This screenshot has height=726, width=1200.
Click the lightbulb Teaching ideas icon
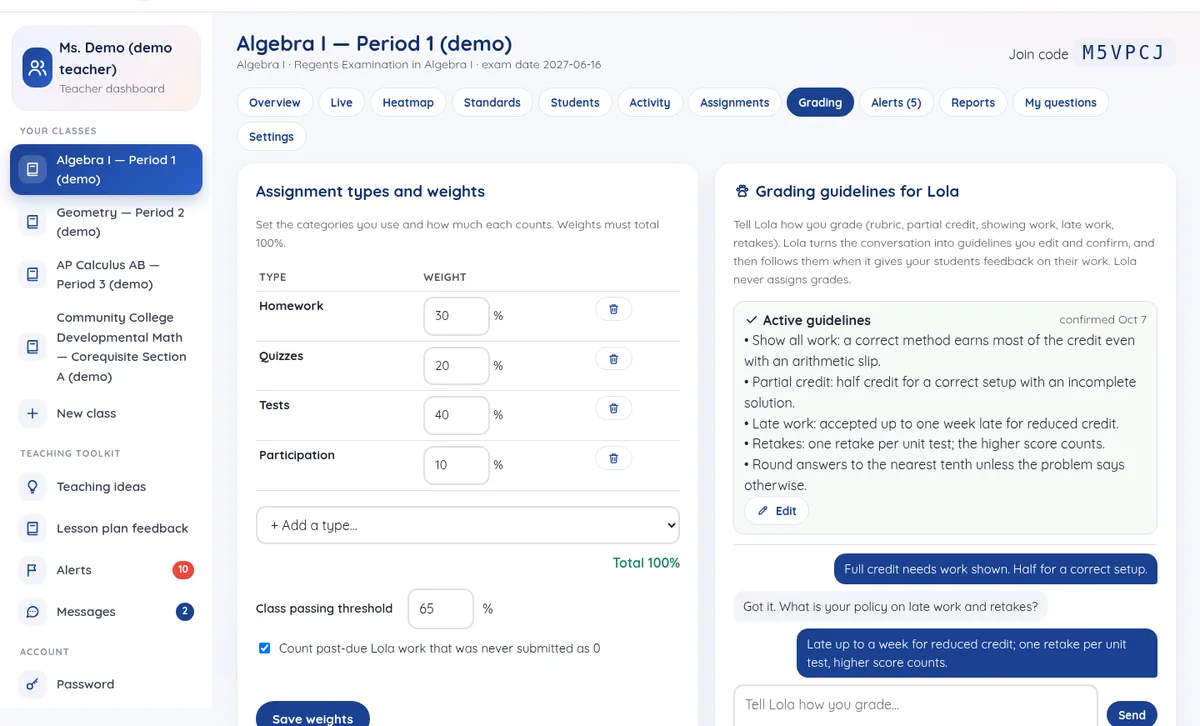click(33, 487)
